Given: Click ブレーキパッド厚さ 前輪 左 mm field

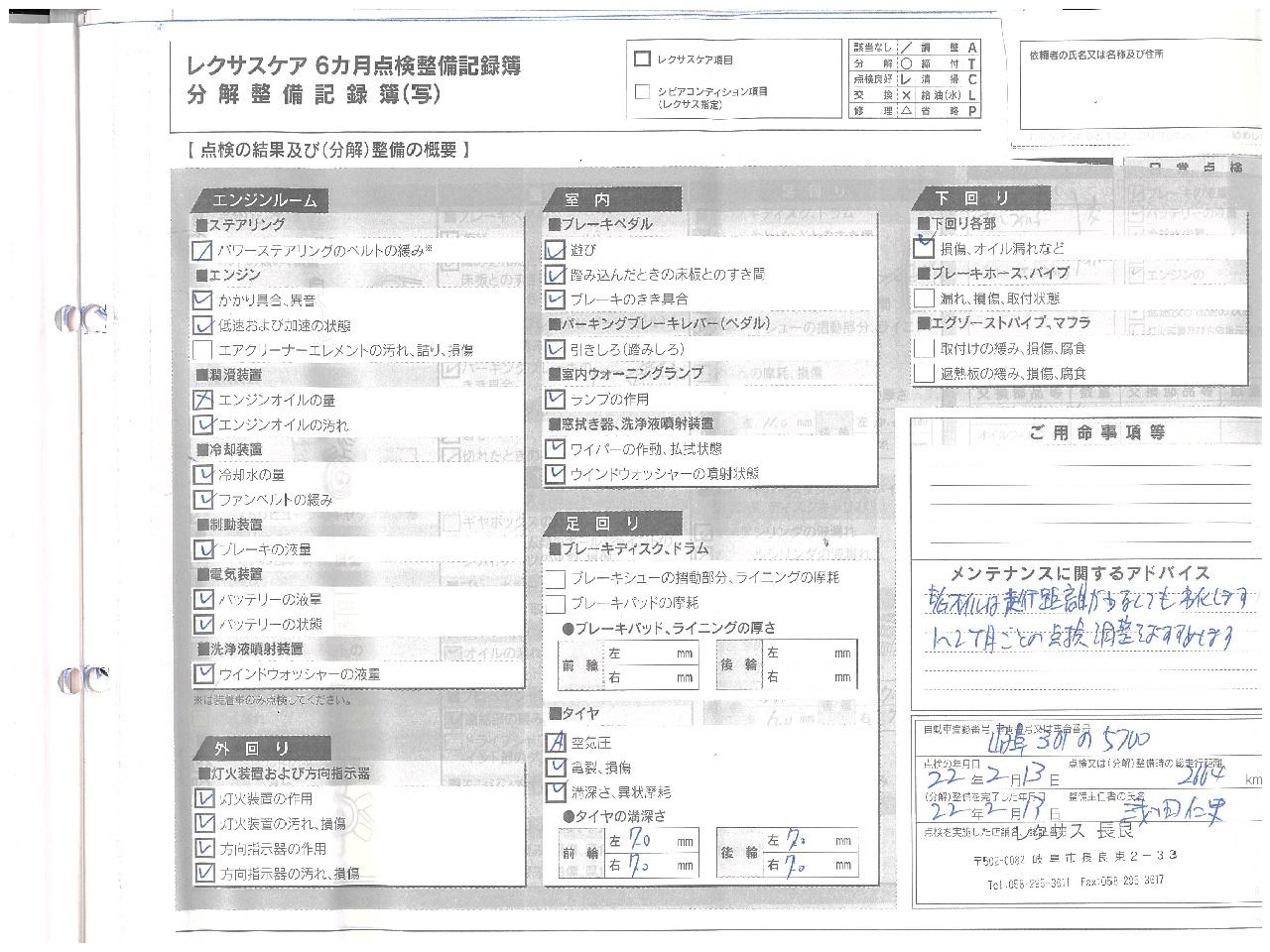Looking at the screenshot, I should pyautogui.click(x=651, y=654).
